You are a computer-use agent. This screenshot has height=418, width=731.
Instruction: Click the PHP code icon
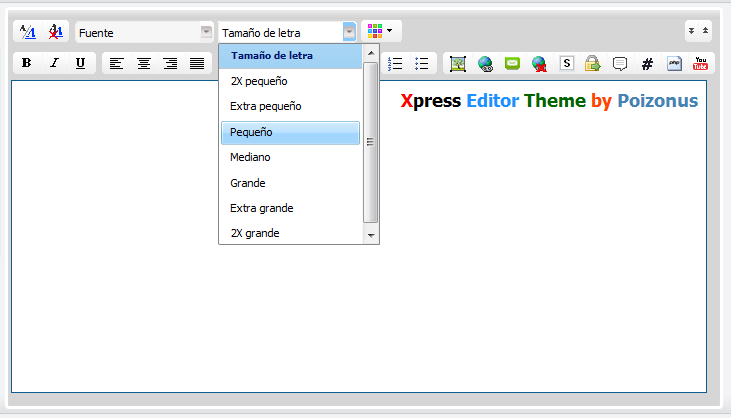tap(674, 63)
